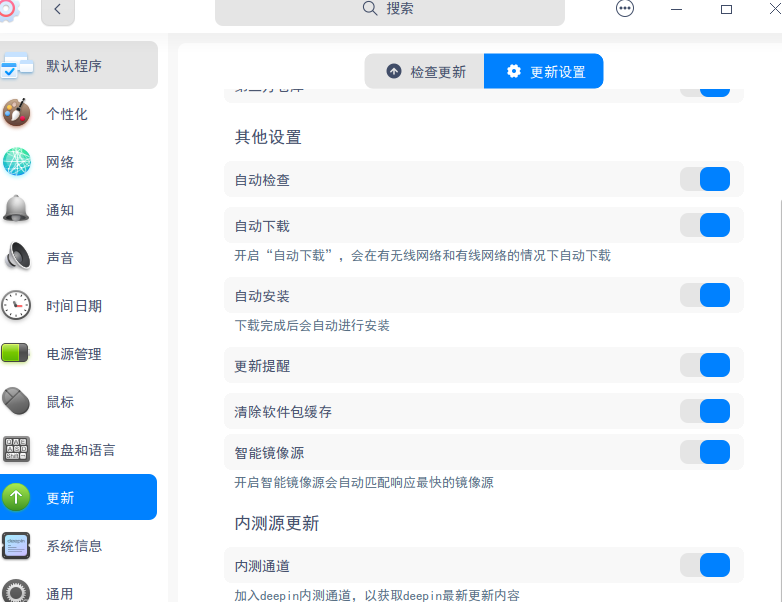This screenshot has height=602, width=782.
Task: Click the 更新提醒 label
Action: pos(262,366)
